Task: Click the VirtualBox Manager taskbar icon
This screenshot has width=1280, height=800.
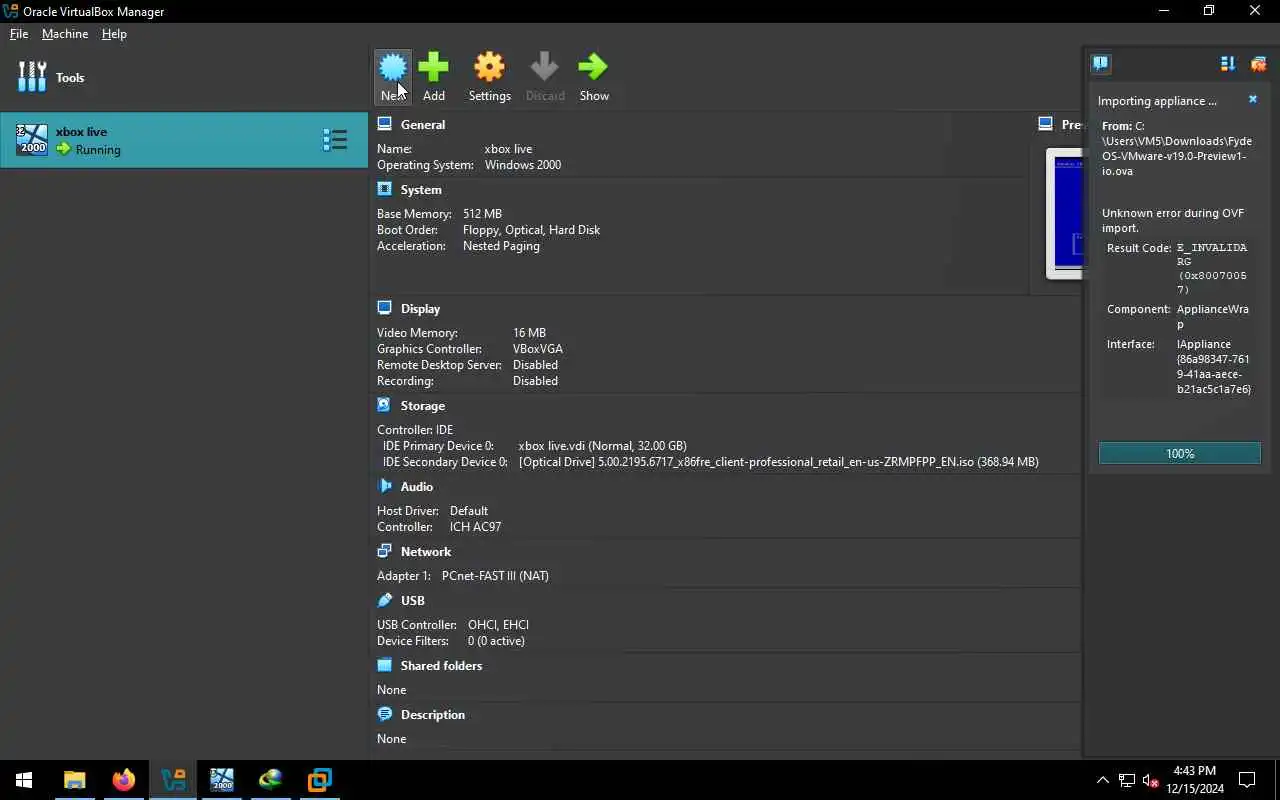Action: coord(173,780)
